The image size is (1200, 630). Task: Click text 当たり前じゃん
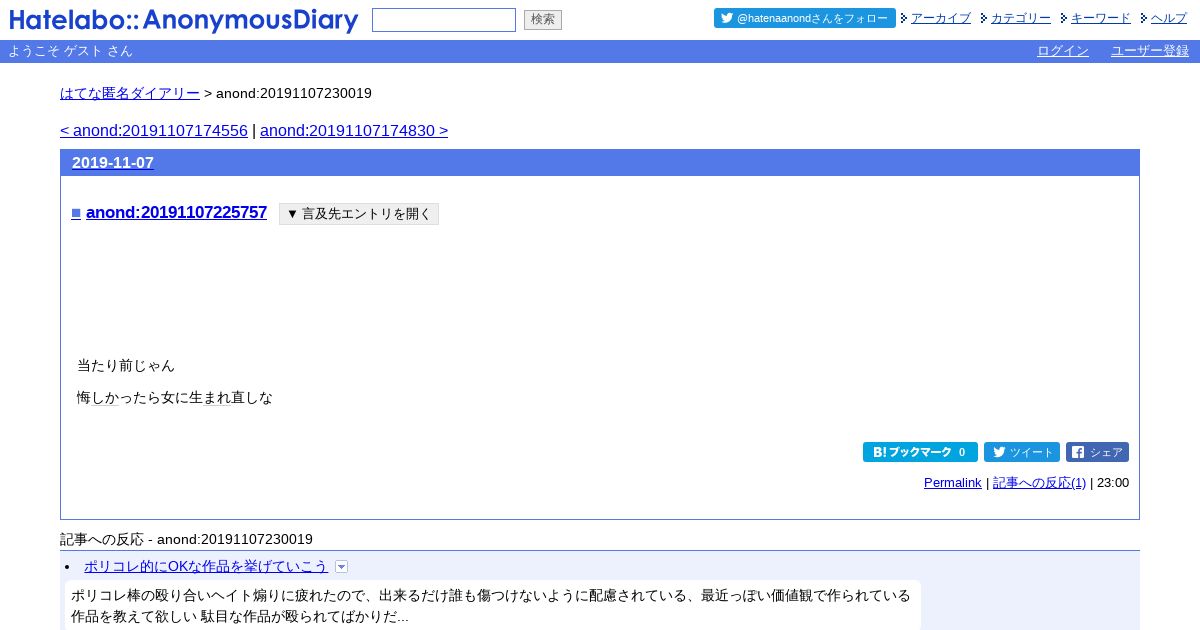126,366
